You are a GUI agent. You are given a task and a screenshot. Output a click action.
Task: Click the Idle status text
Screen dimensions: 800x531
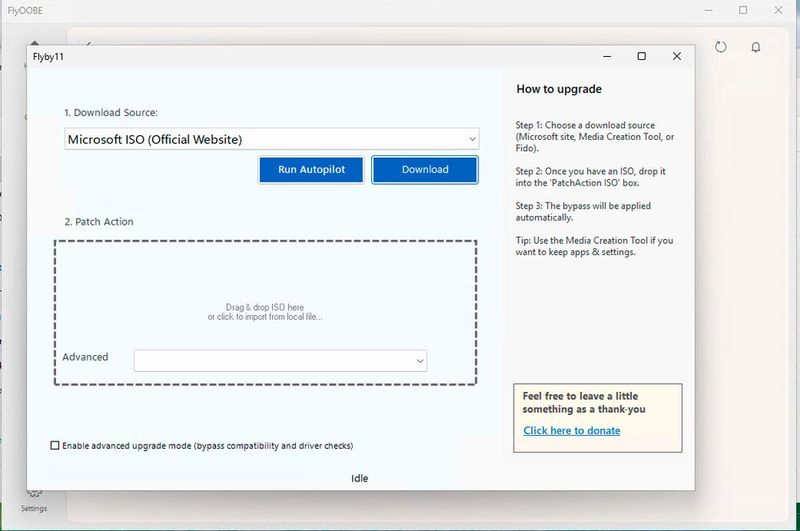tap(360, 478)
